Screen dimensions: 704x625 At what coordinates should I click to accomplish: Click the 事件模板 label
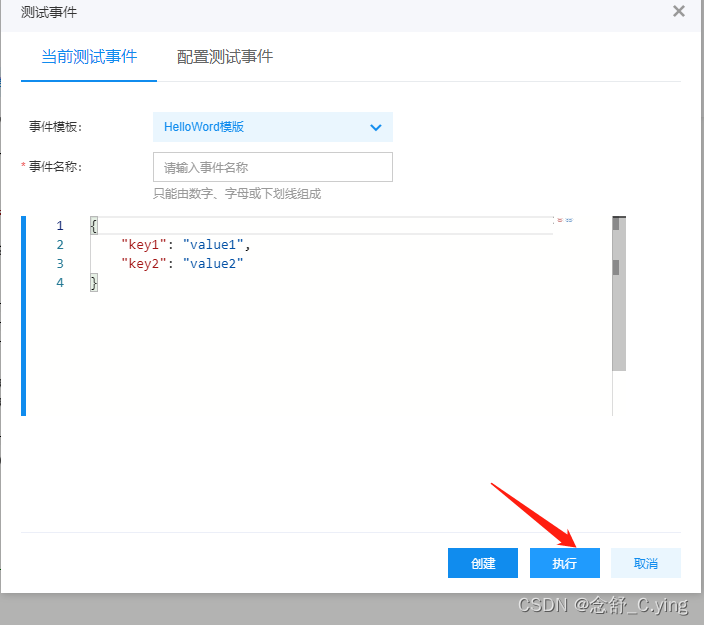tap(56, 127)
